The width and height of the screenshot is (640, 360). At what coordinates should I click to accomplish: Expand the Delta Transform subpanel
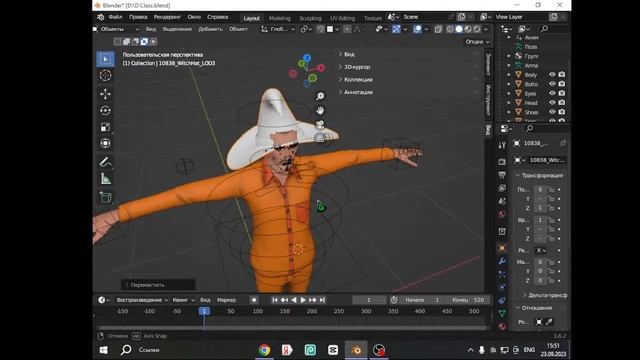click(545, 295)
